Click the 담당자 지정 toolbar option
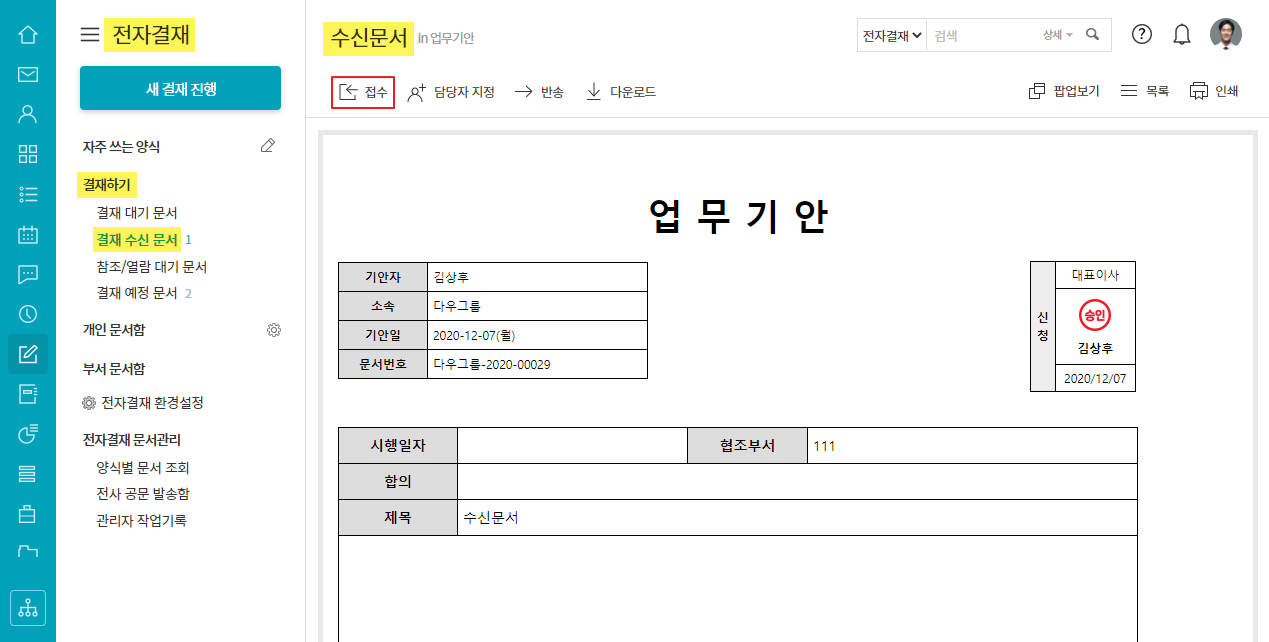Screen dimensions: 1269x642 [x=451, y=92]
